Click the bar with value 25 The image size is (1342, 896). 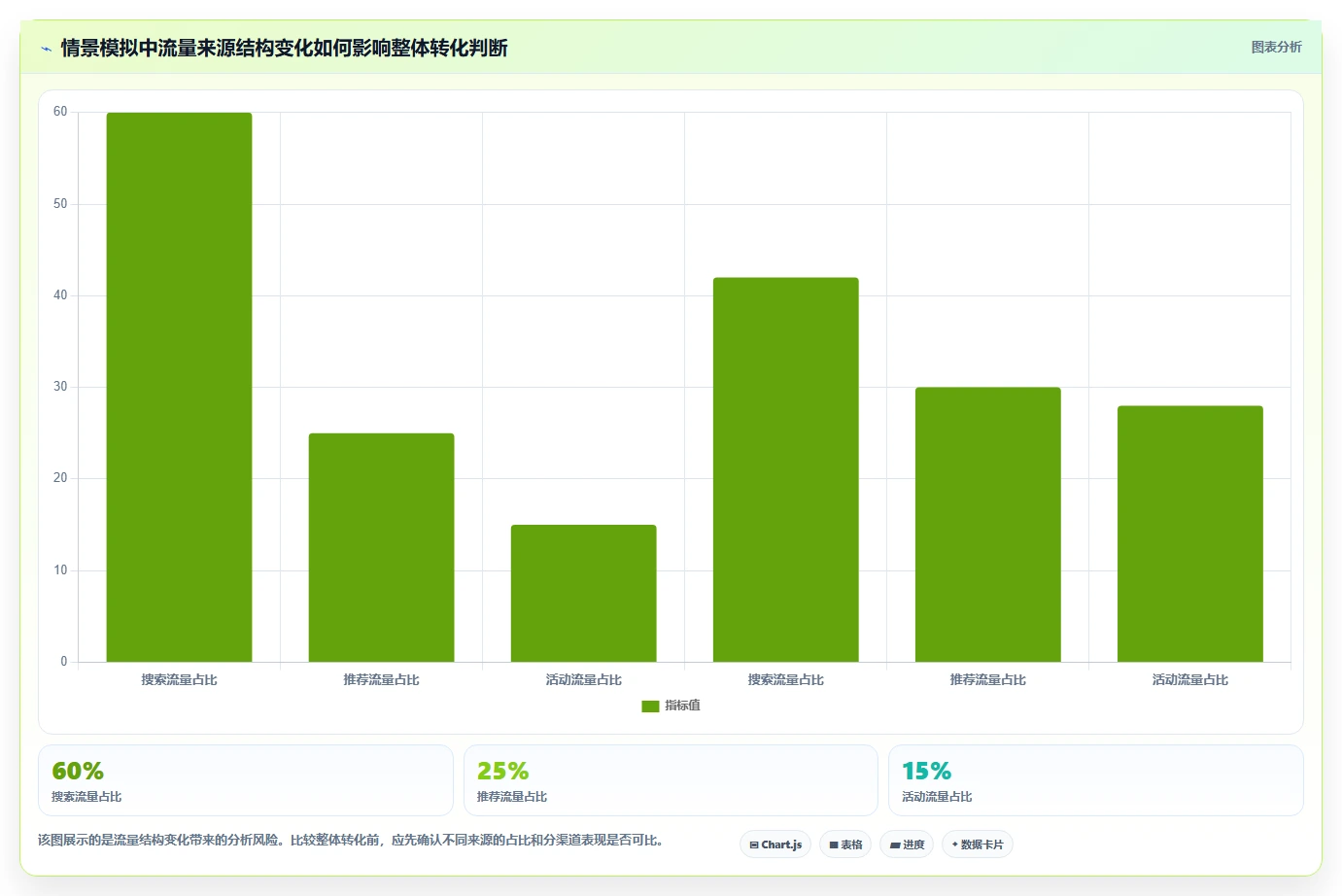(x=381, y=547)
